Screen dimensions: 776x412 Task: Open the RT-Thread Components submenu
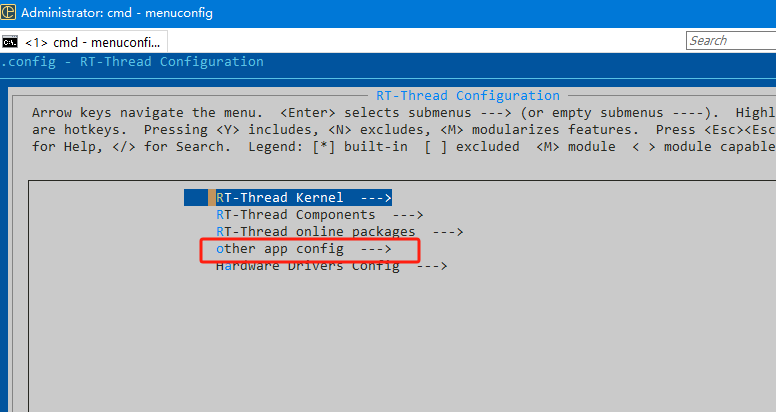tap(319, 215)
